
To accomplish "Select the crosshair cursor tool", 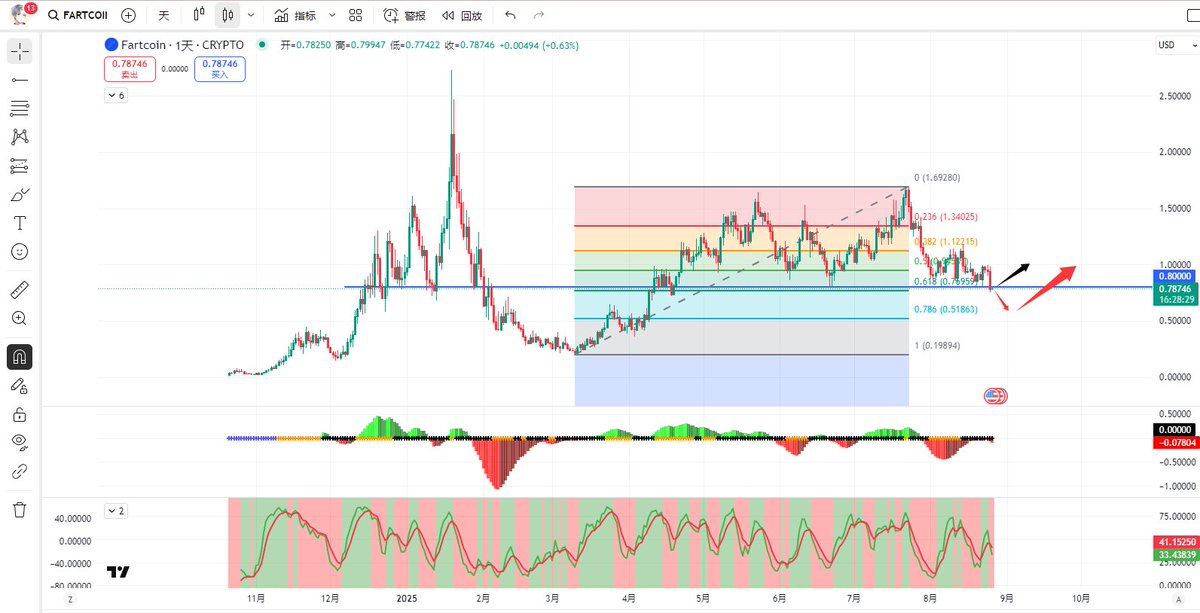I will click(x=20, y=50).
